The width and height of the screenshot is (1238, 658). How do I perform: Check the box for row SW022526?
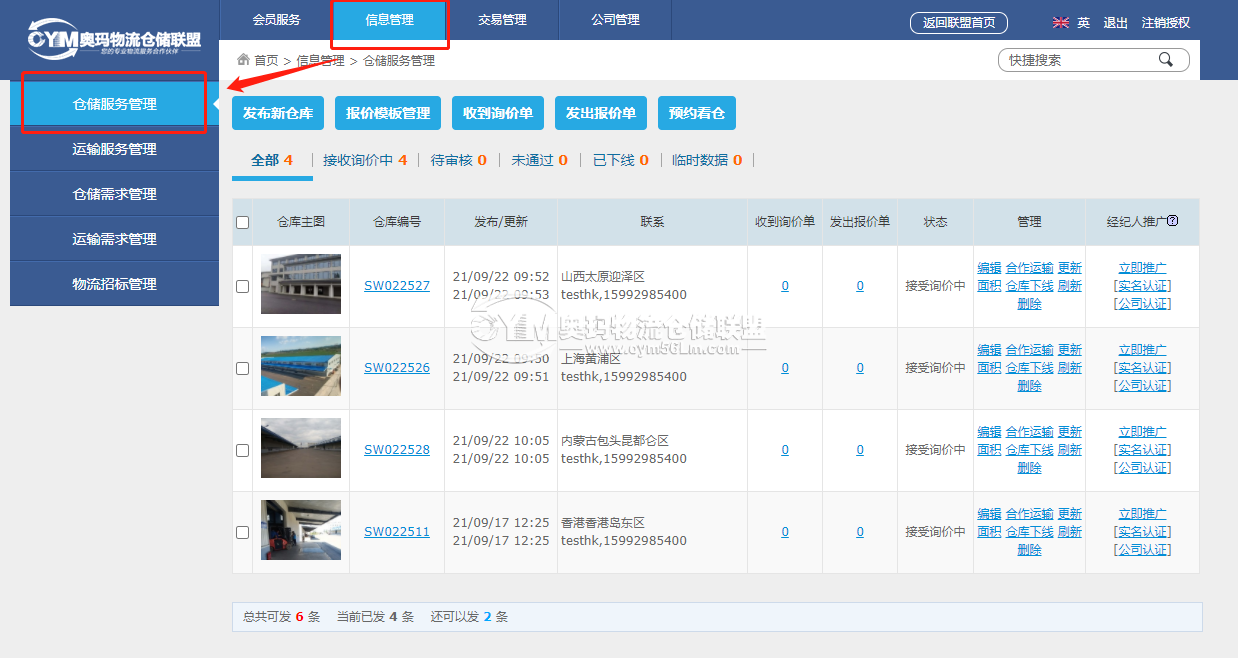tap(242, 368)
